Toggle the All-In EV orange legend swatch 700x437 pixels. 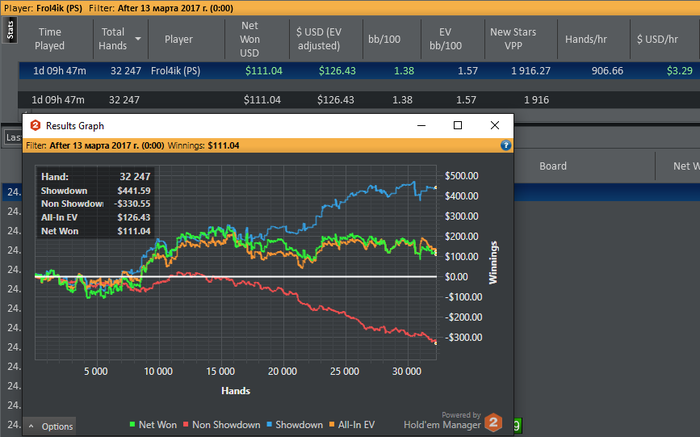pos(332,424)
